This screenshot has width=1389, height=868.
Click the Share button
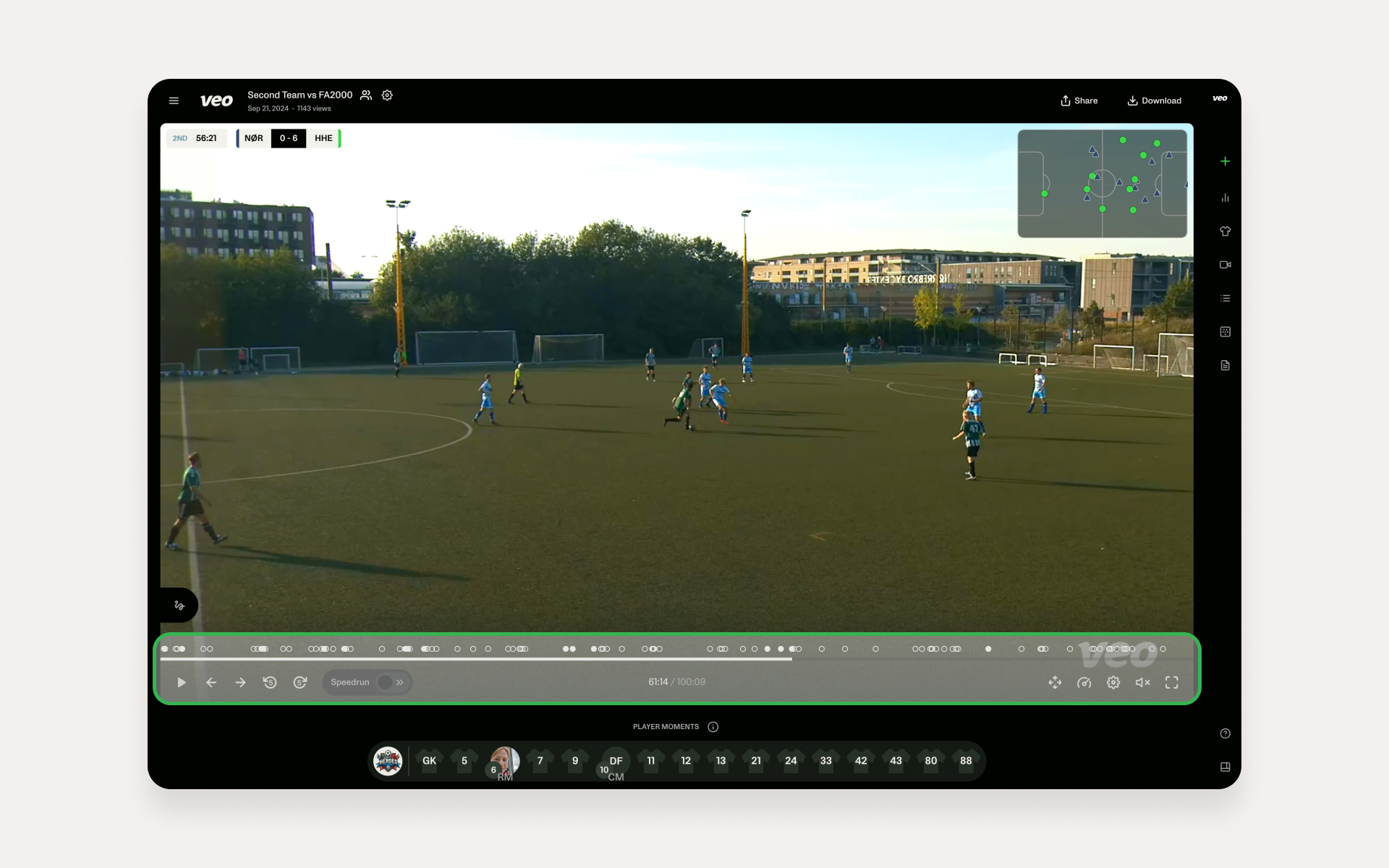[x=1079, y=101]
